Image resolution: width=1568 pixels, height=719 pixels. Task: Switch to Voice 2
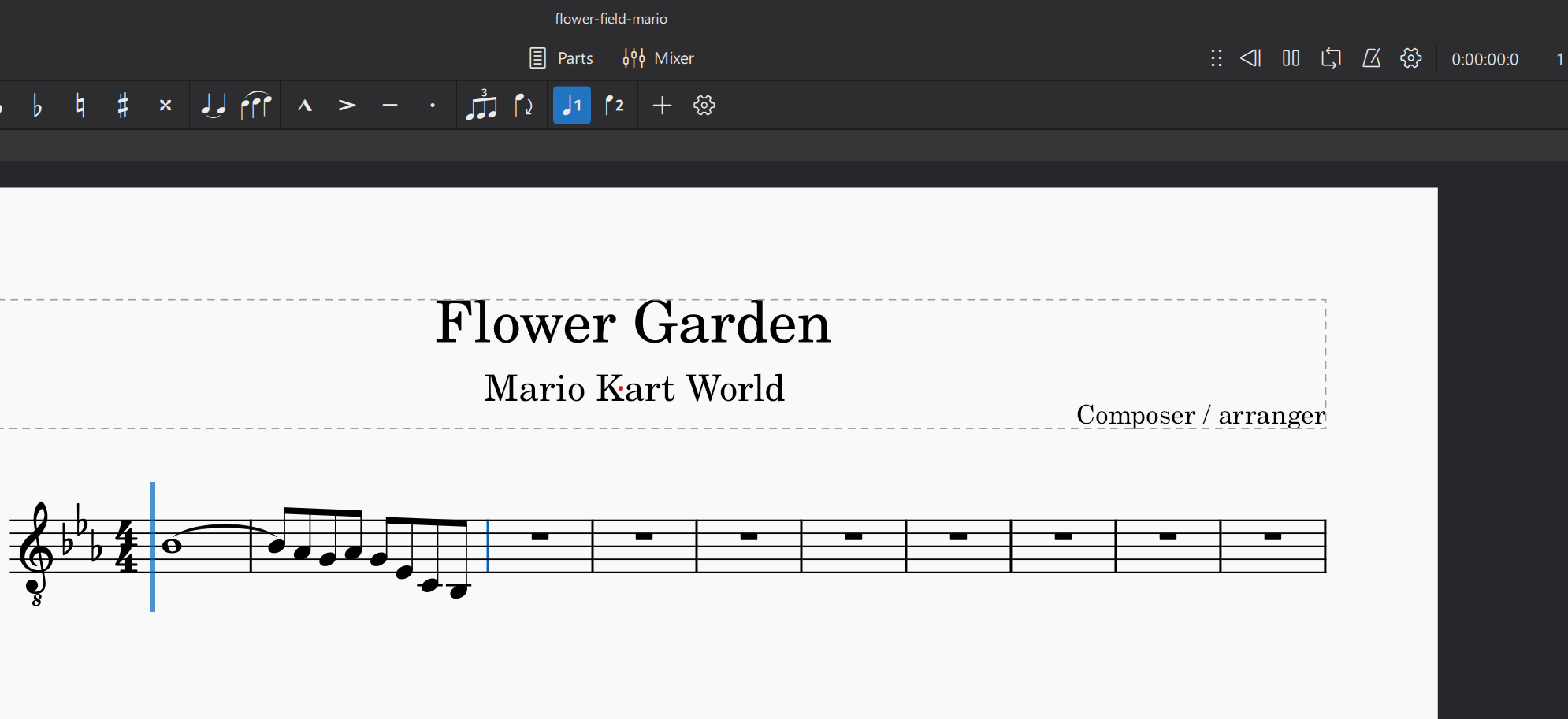tap(615, 105)
